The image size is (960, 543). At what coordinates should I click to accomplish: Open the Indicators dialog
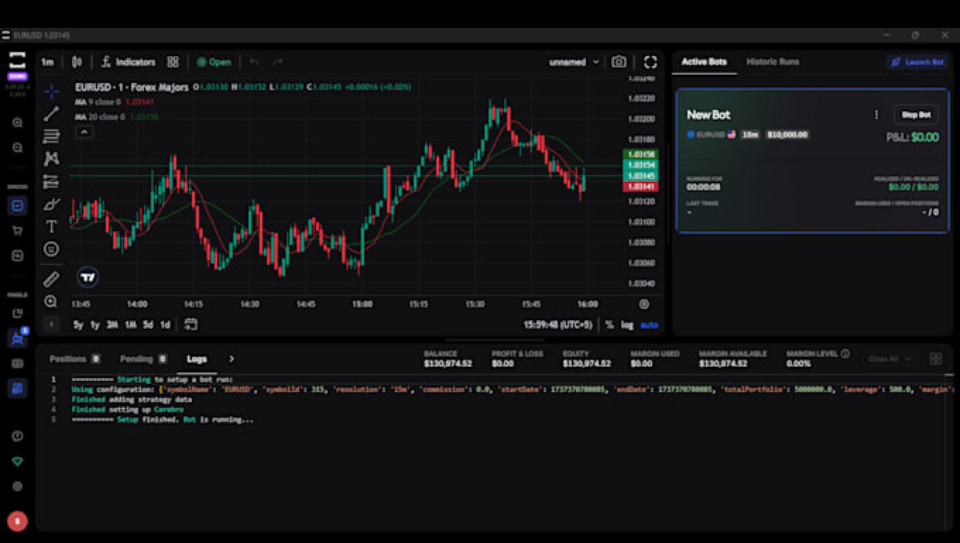pos(129,62)
